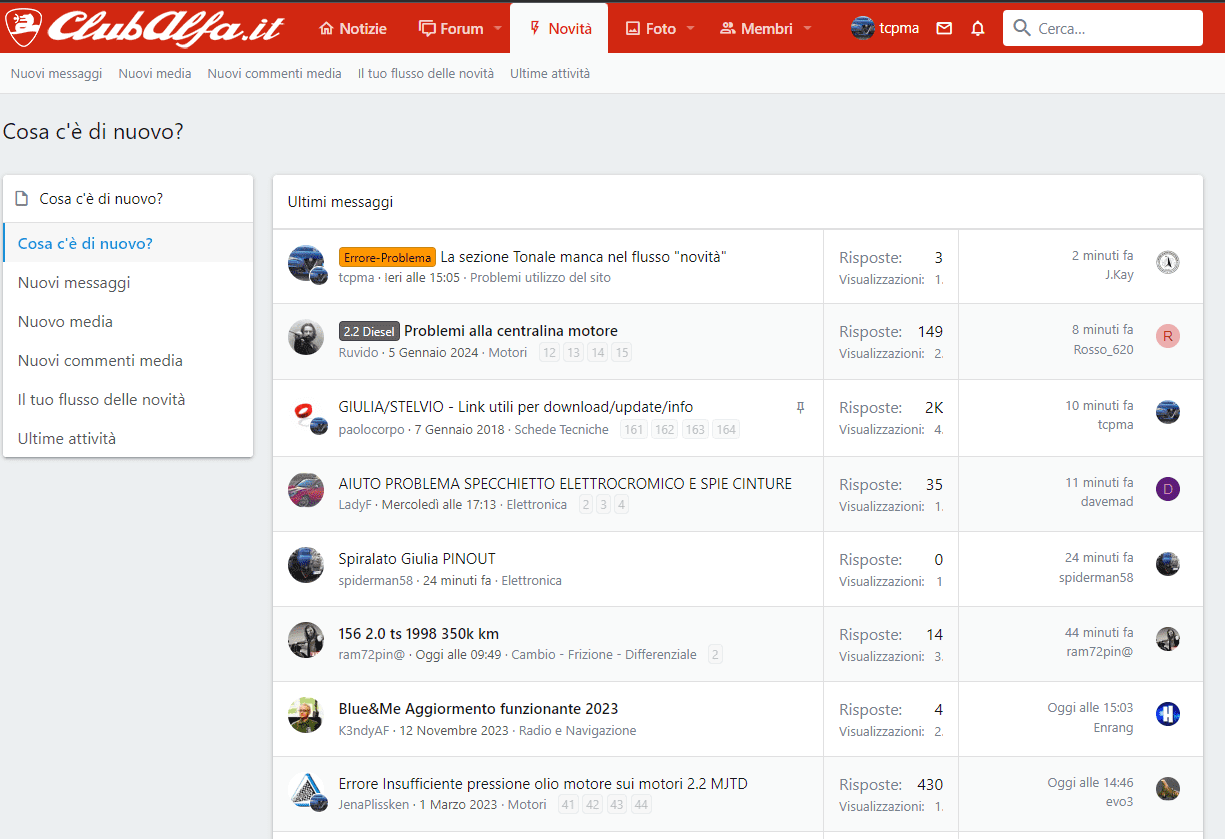Click '2 minuti fa' latest post time
The width and height of the screenshot is (1225, 839).
pos(1102,256)
